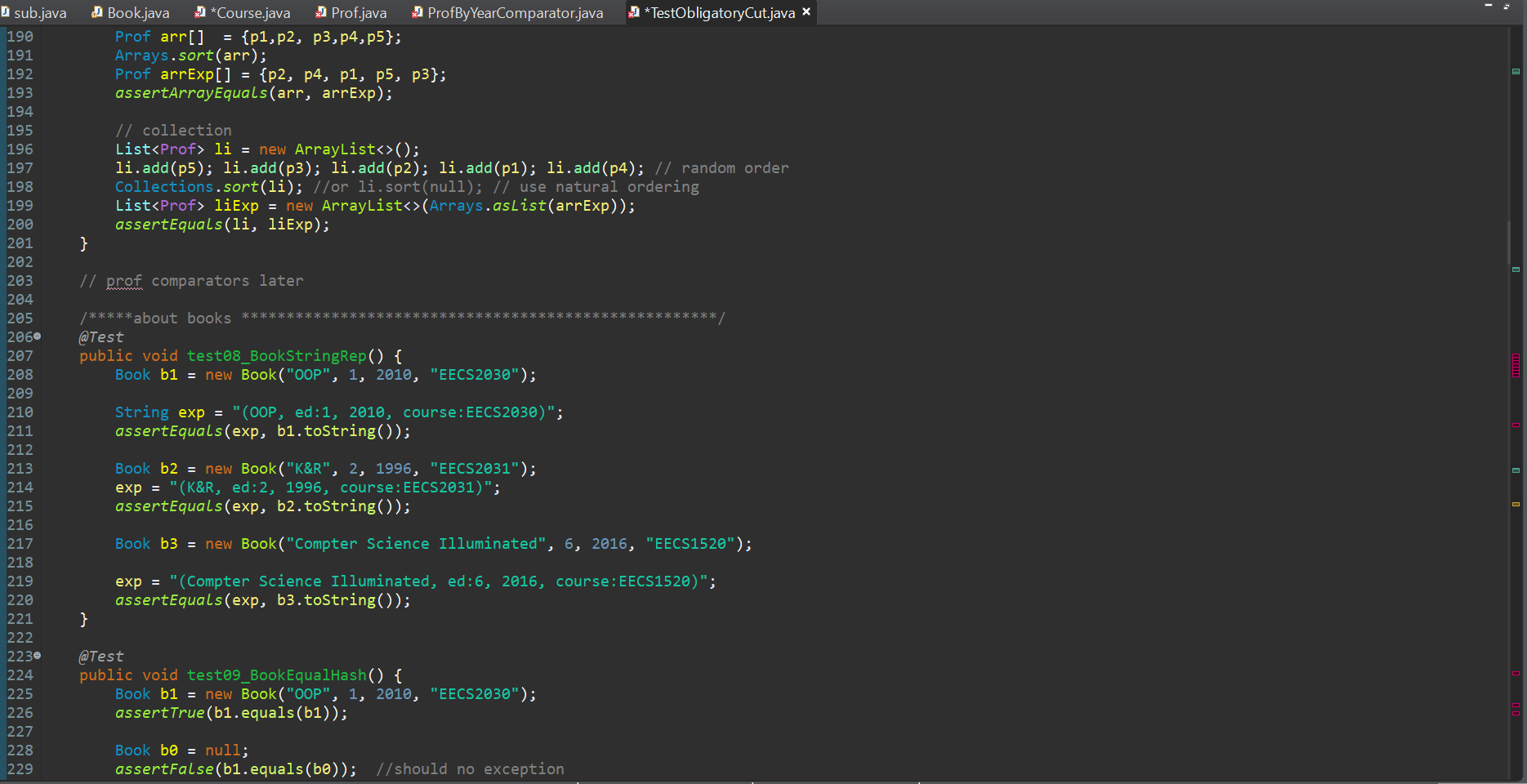Click the "Compter Science Illuminated" string on line 217

(416, 544)
